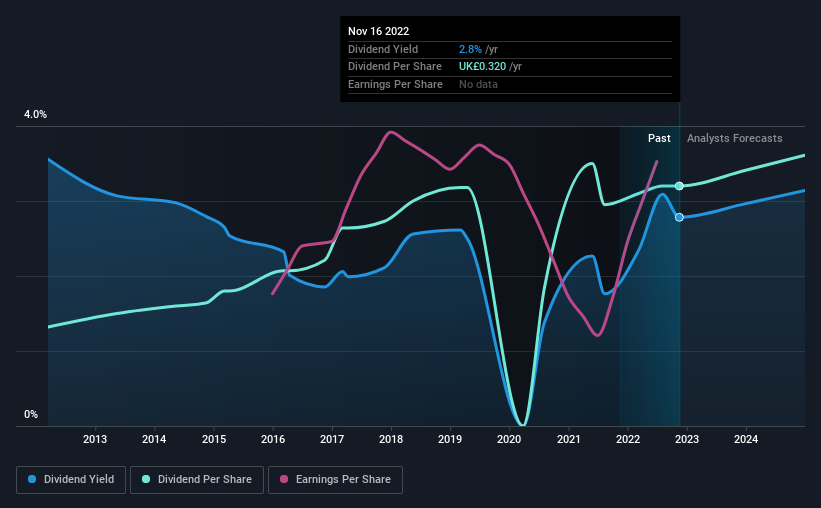This screenshot has width=821, height=508.
Task: Click the 2021 x-axis label
Action: pyautogui.click(x=569, y=439)
